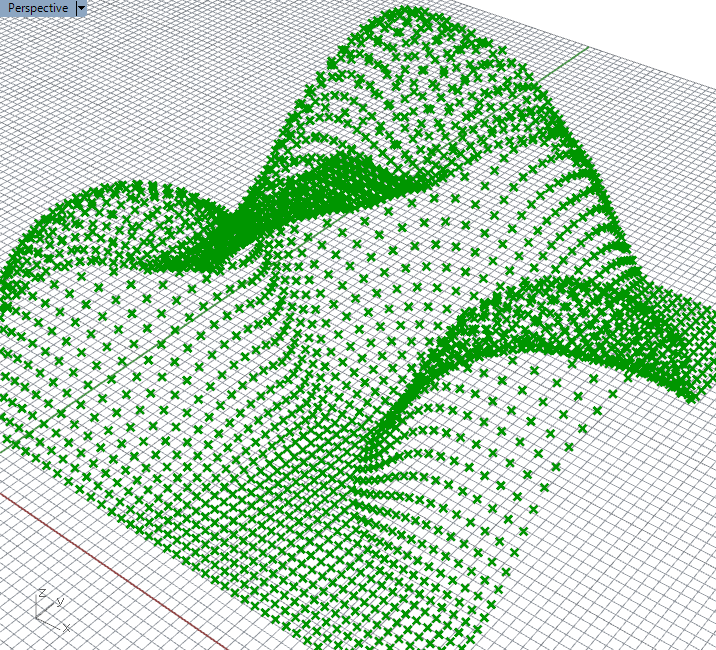Click the Y label on the axes icon

60,601
